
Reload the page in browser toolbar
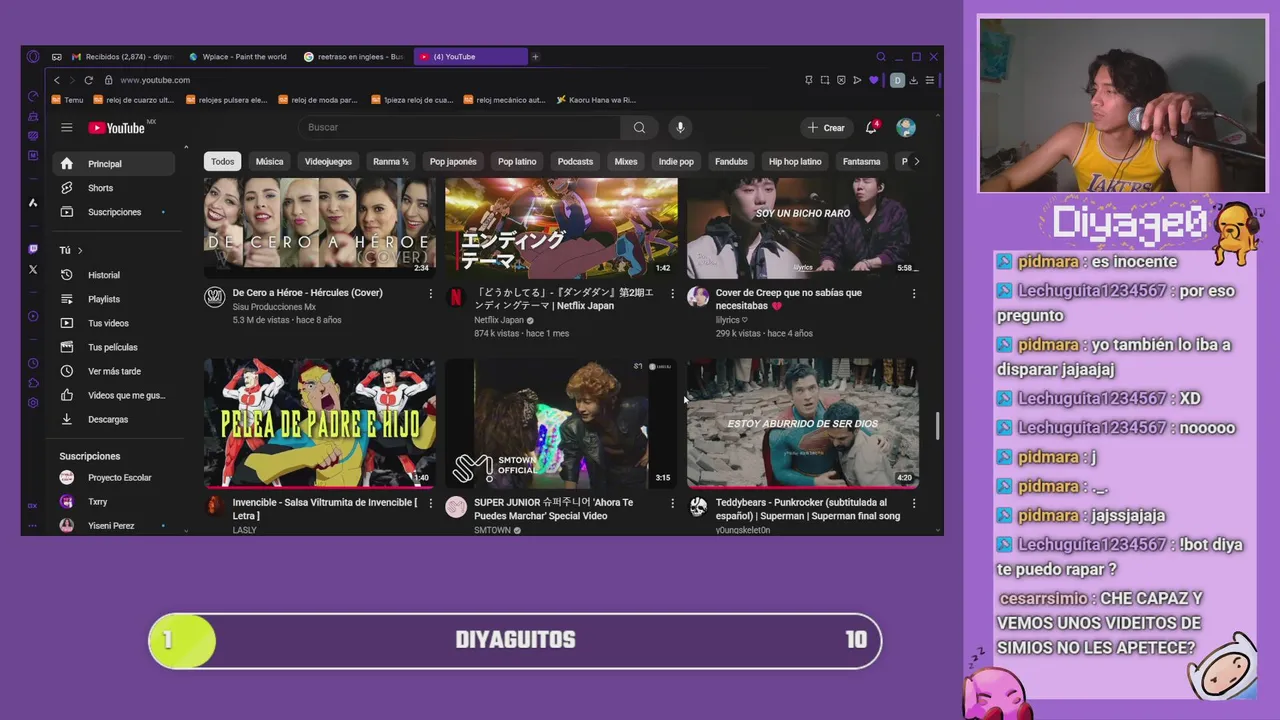(88, 80)
